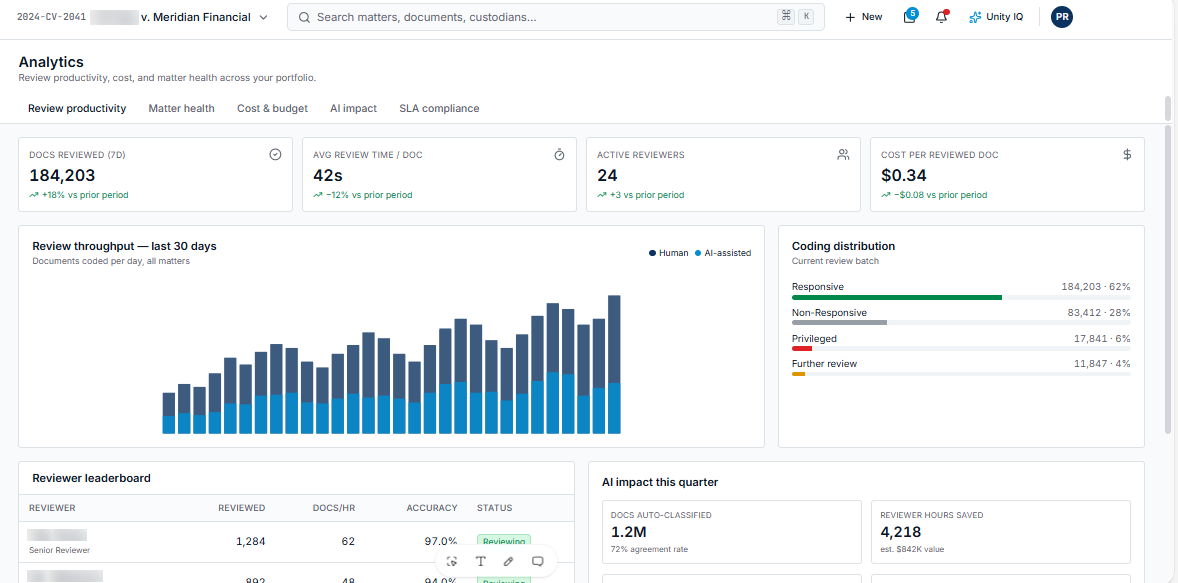Open the AI impact tab
This screenshot has height=583, width=1178.
point(353,108)
